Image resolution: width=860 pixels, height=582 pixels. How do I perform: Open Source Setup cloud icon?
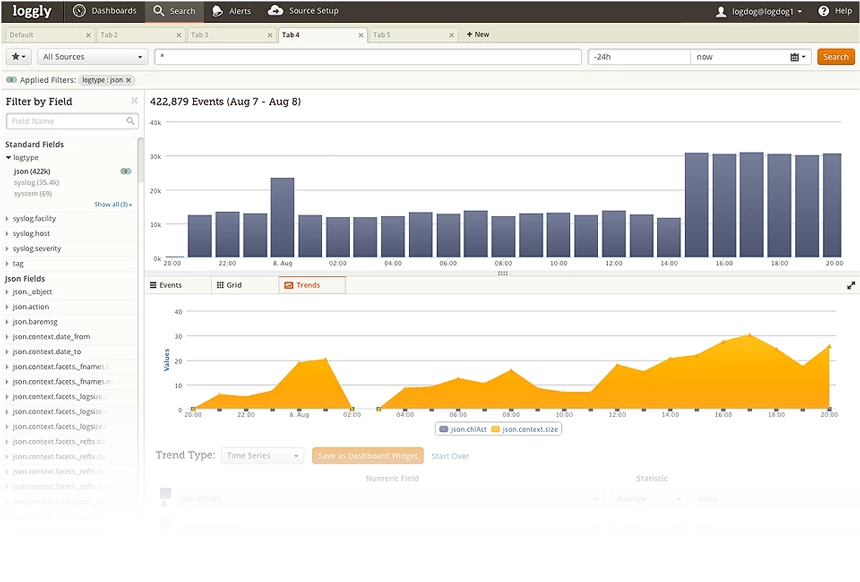tap(275, 10)
